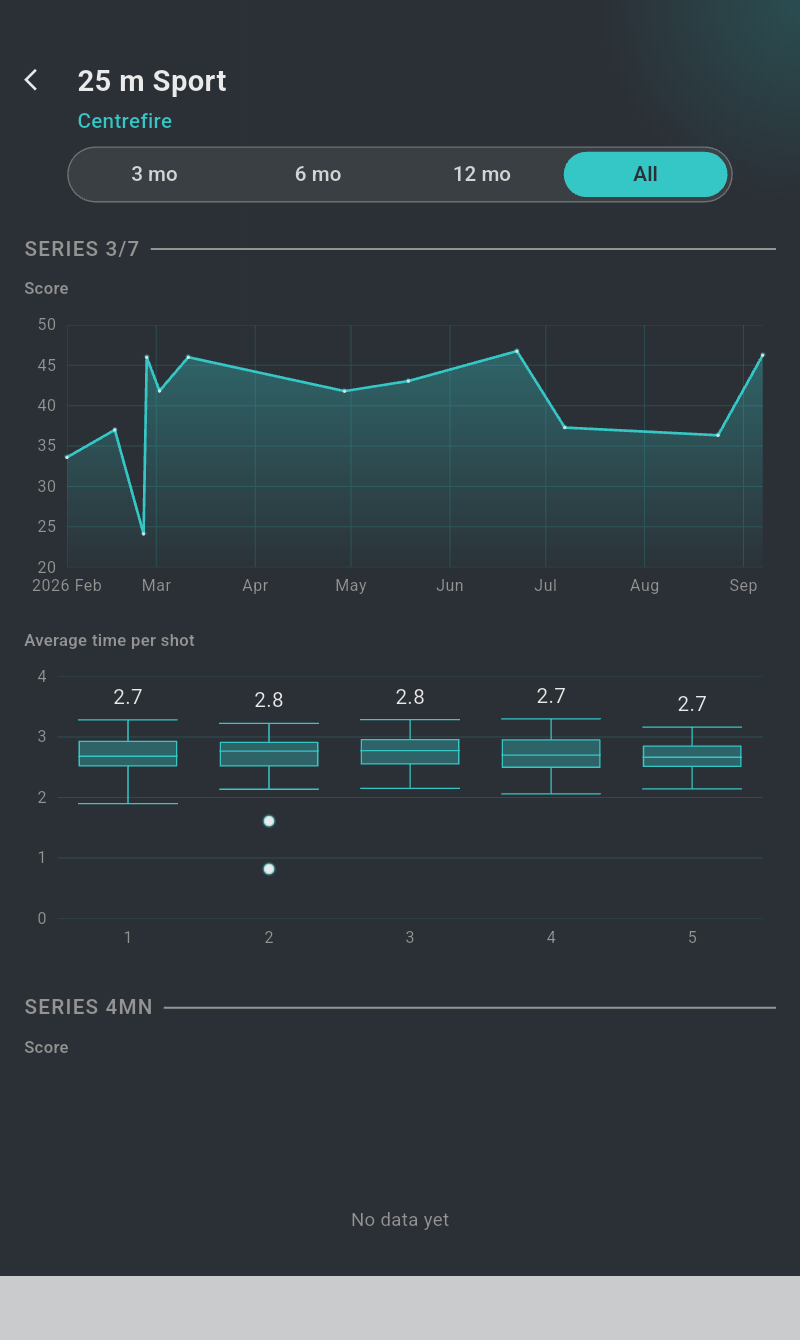This screenshot has height=1340, width=800.
Task: Click the 2026 Feb axis label
Action: click(x=67, y=586)
